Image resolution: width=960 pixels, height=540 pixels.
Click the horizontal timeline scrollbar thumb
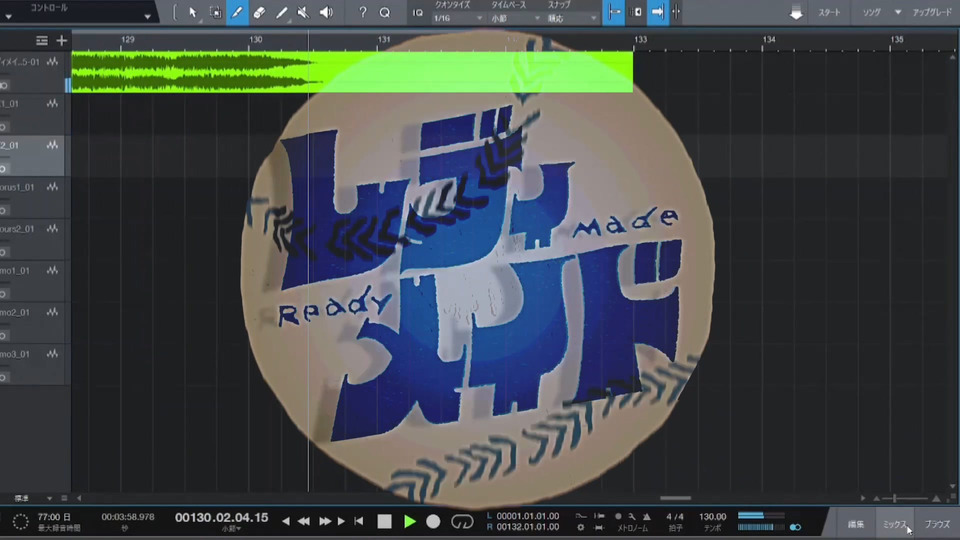click(675, 498)
